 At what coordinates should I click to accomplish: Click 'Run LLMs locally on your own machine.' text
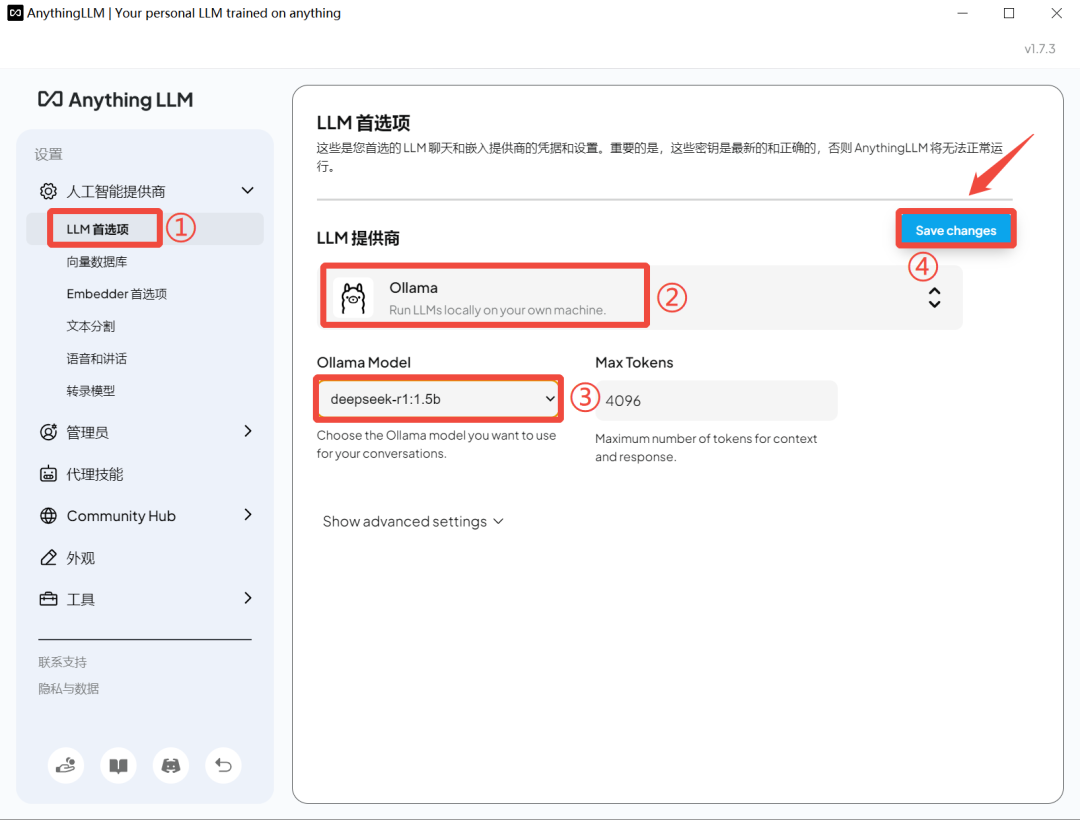point(497,310)
